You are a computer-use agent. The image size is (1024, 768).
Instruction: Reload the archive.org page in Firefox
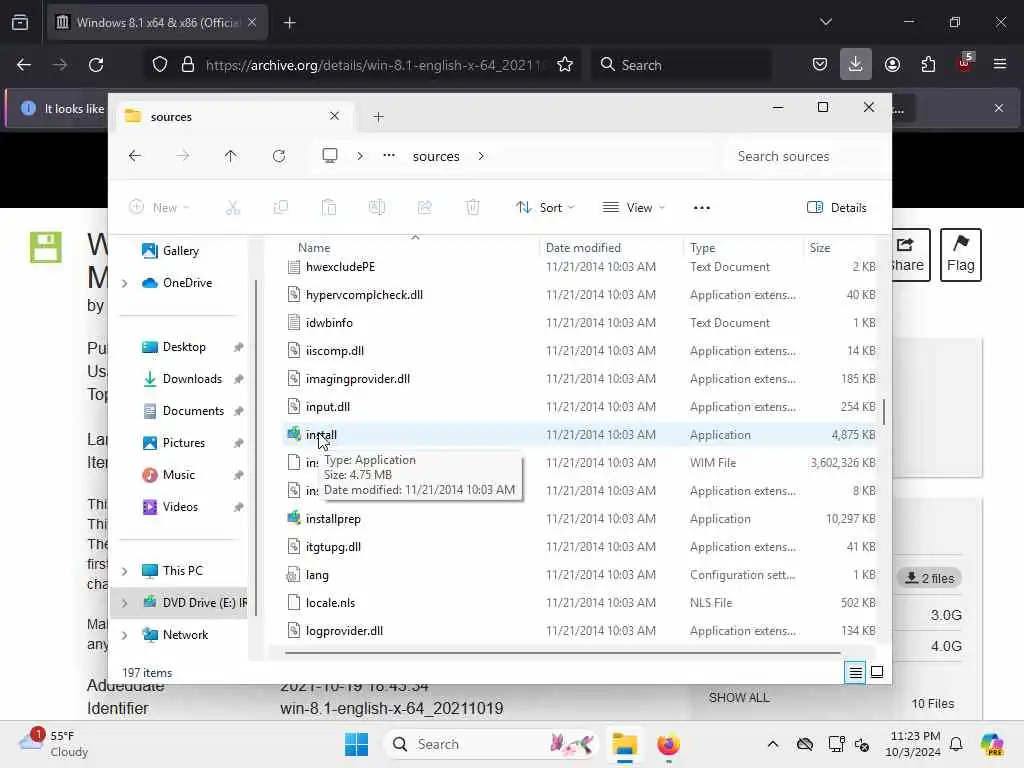coord(96,65)
